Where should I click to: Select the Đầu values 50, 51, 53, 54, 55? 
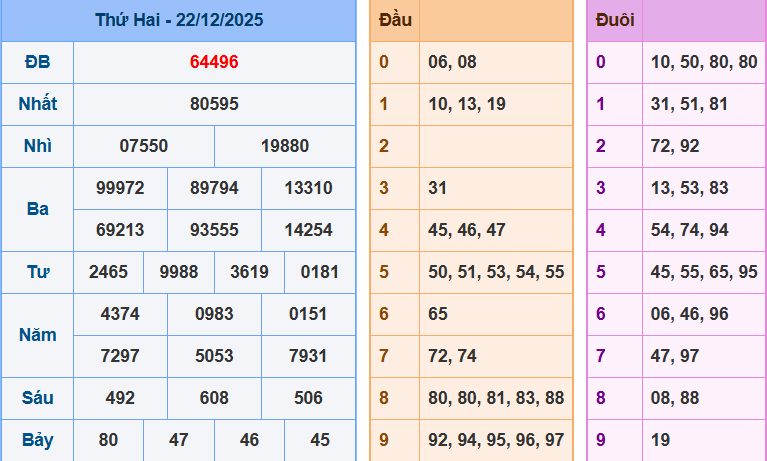click(x=496, y=272)
